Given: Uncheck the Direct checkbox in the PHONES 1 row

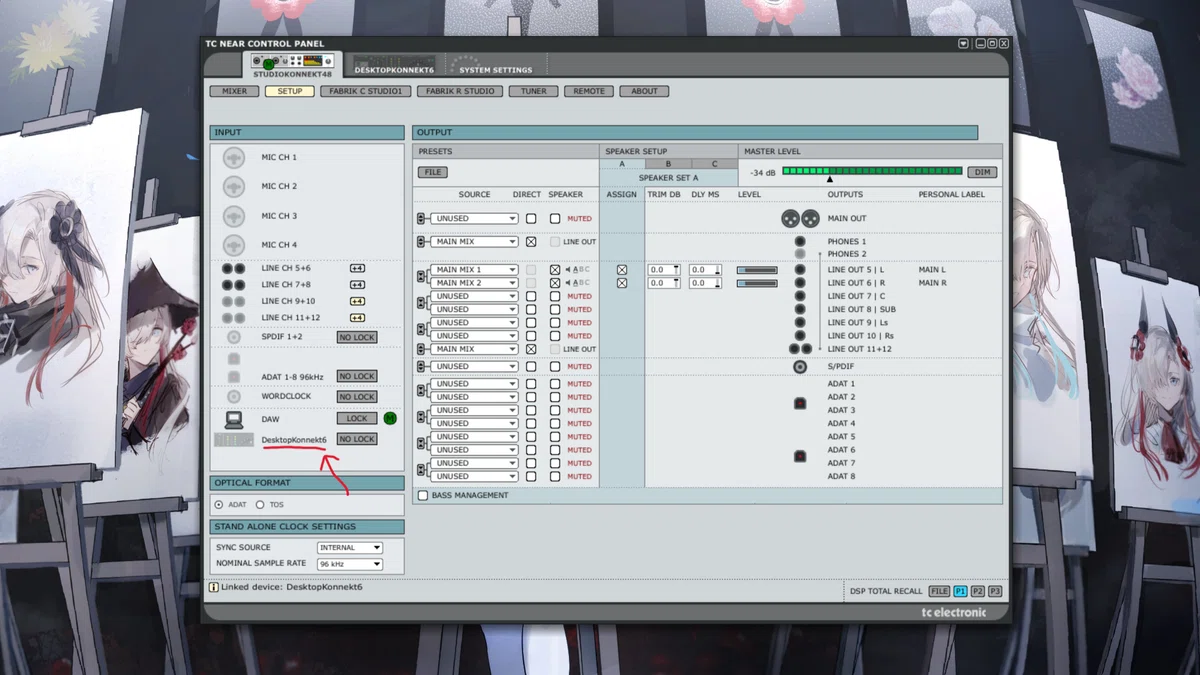Looking at the screenshot, I should 531,242.
